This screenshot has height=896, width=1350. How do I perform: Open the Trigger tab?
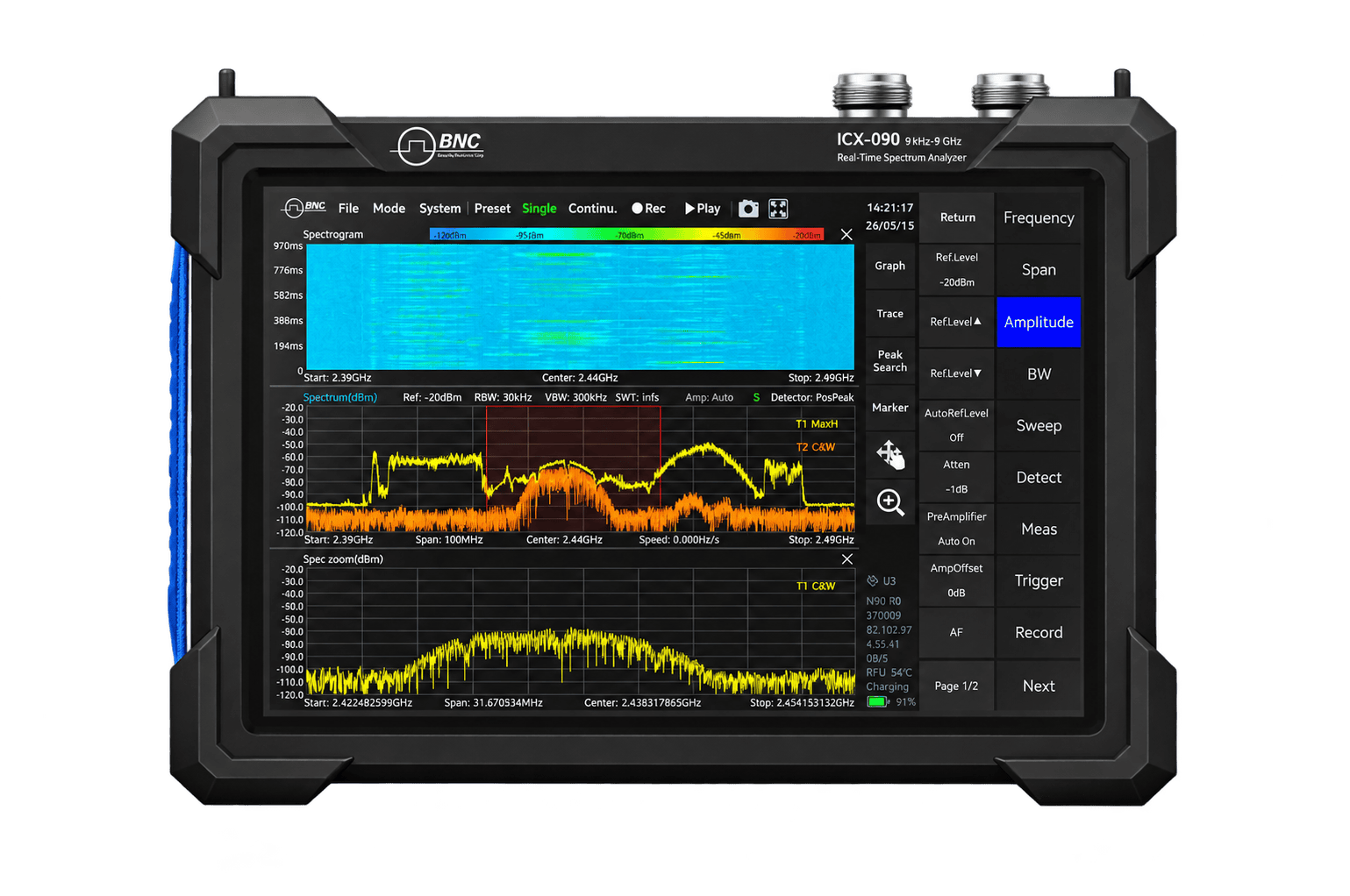[1039, 580]
